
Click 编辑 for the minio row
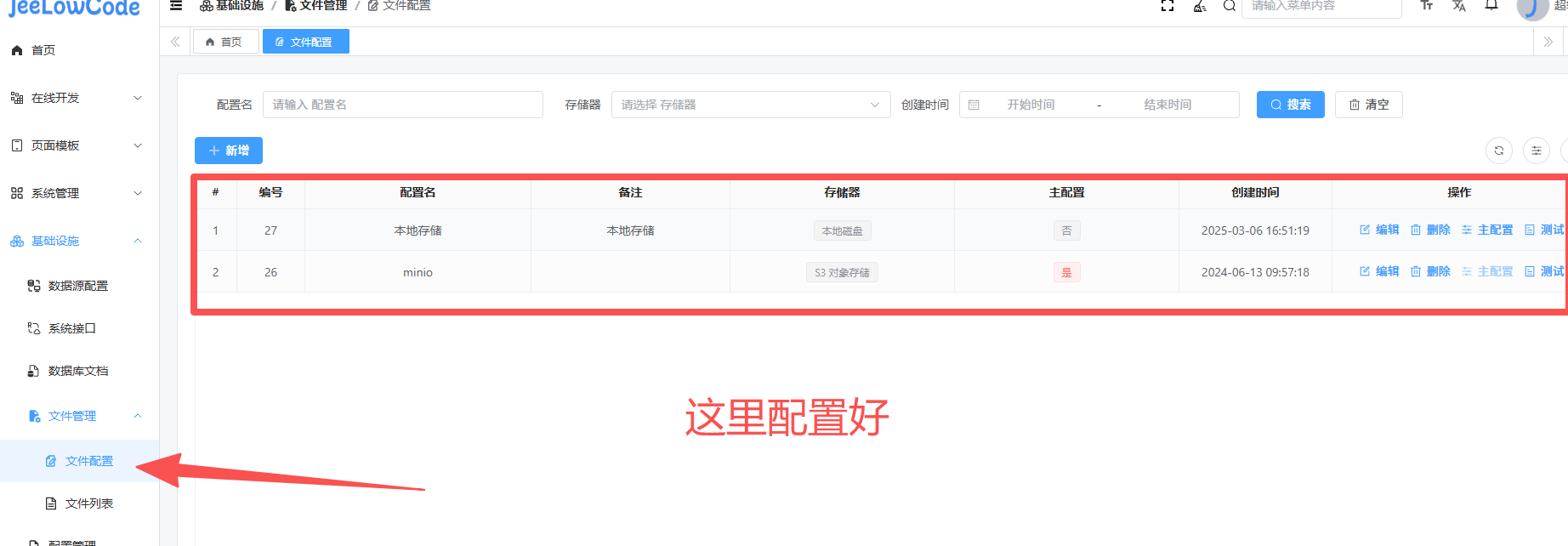click(1379, 271)
